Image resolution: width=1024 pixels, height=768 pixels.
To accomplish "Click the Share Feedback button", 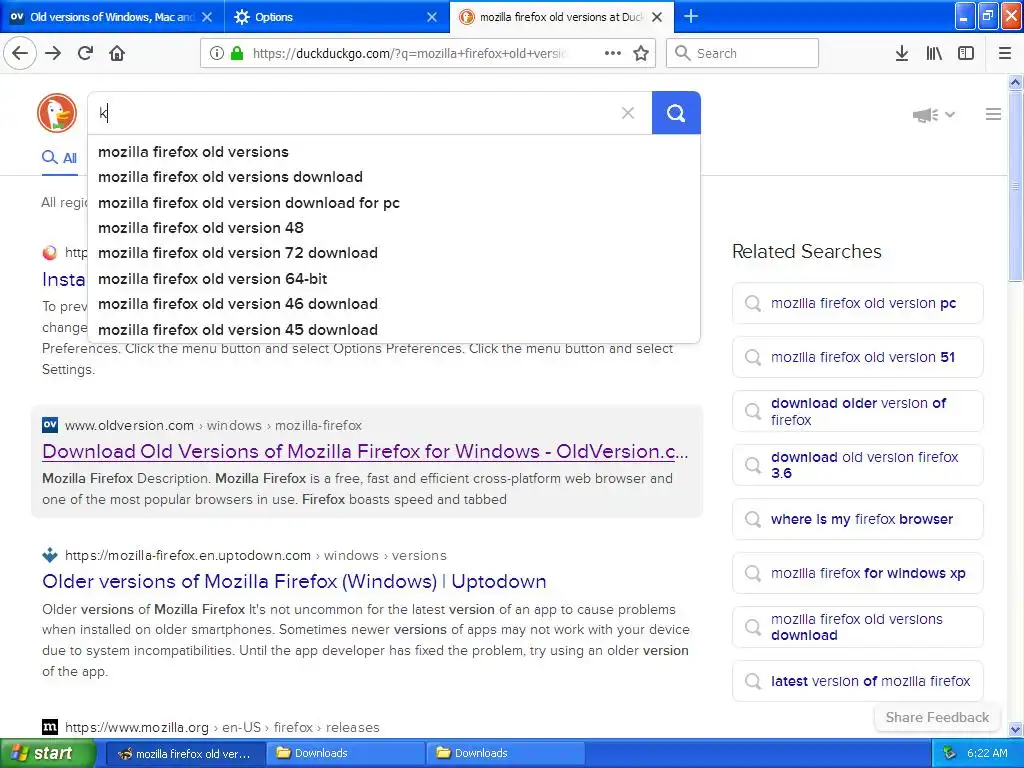I will pos(937,717).
